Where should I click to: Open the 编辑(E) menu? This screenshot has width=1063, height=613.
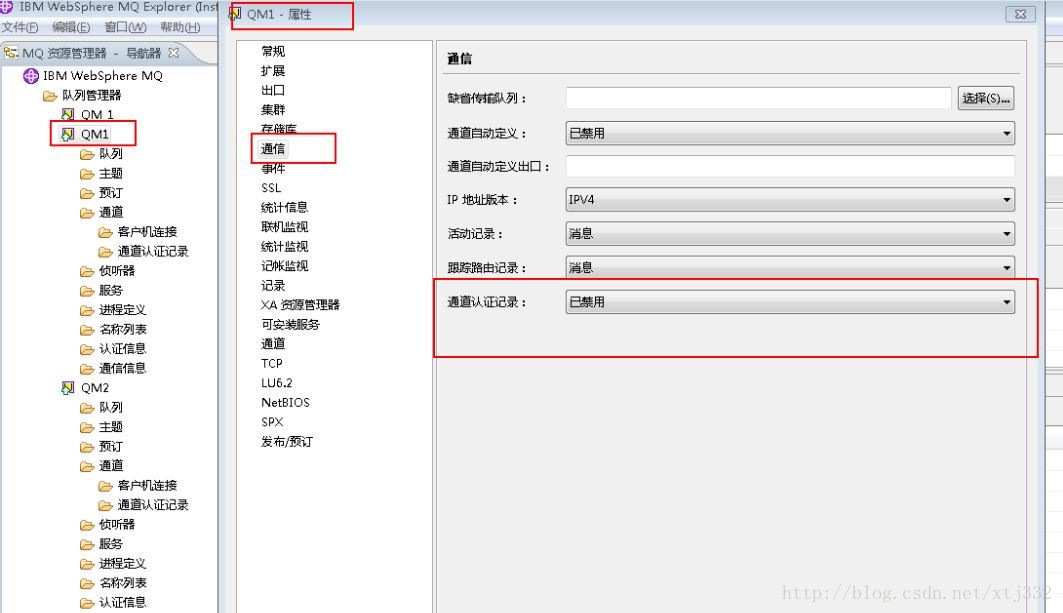[71, 27]
